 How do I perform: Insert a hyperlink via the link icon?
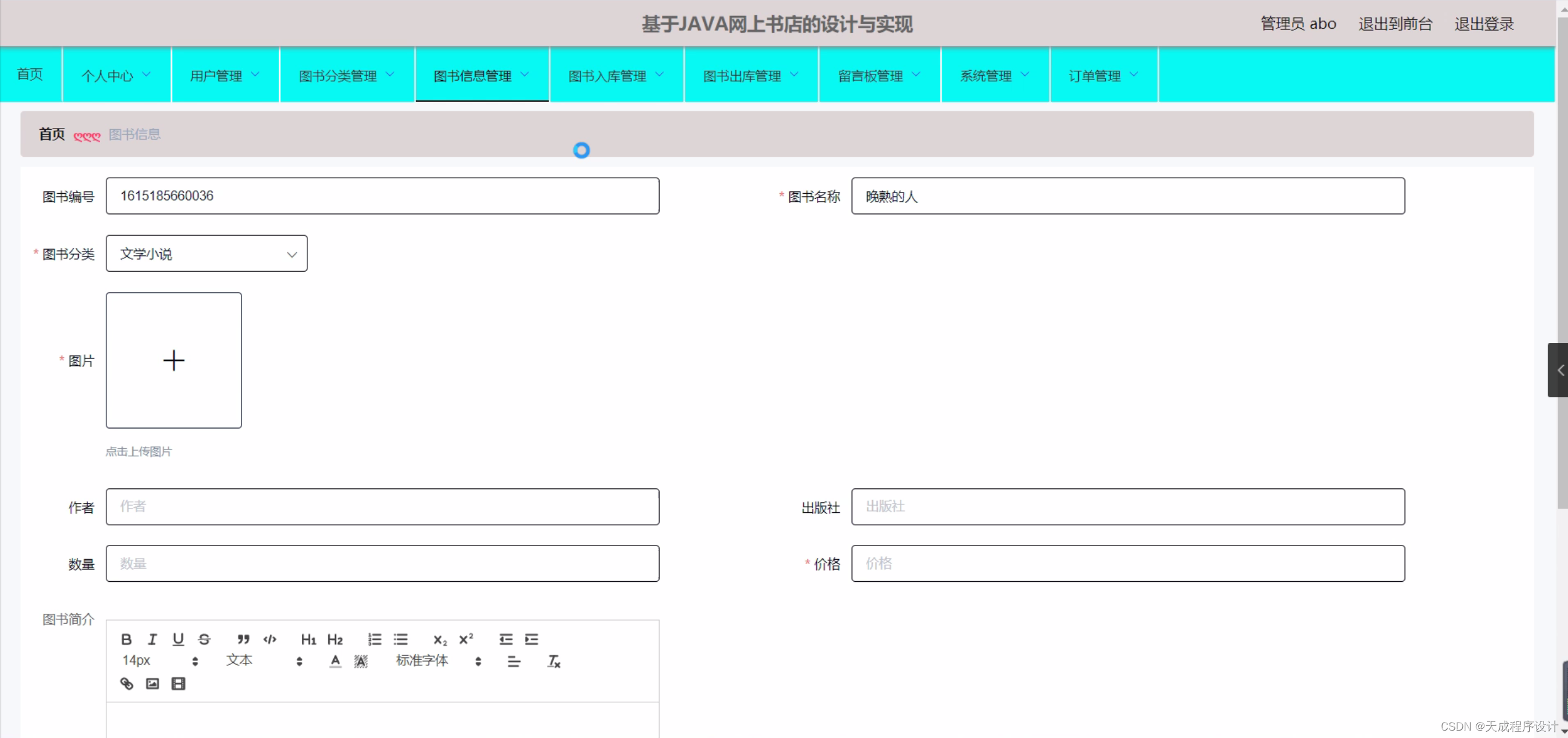tap(127, 684)
